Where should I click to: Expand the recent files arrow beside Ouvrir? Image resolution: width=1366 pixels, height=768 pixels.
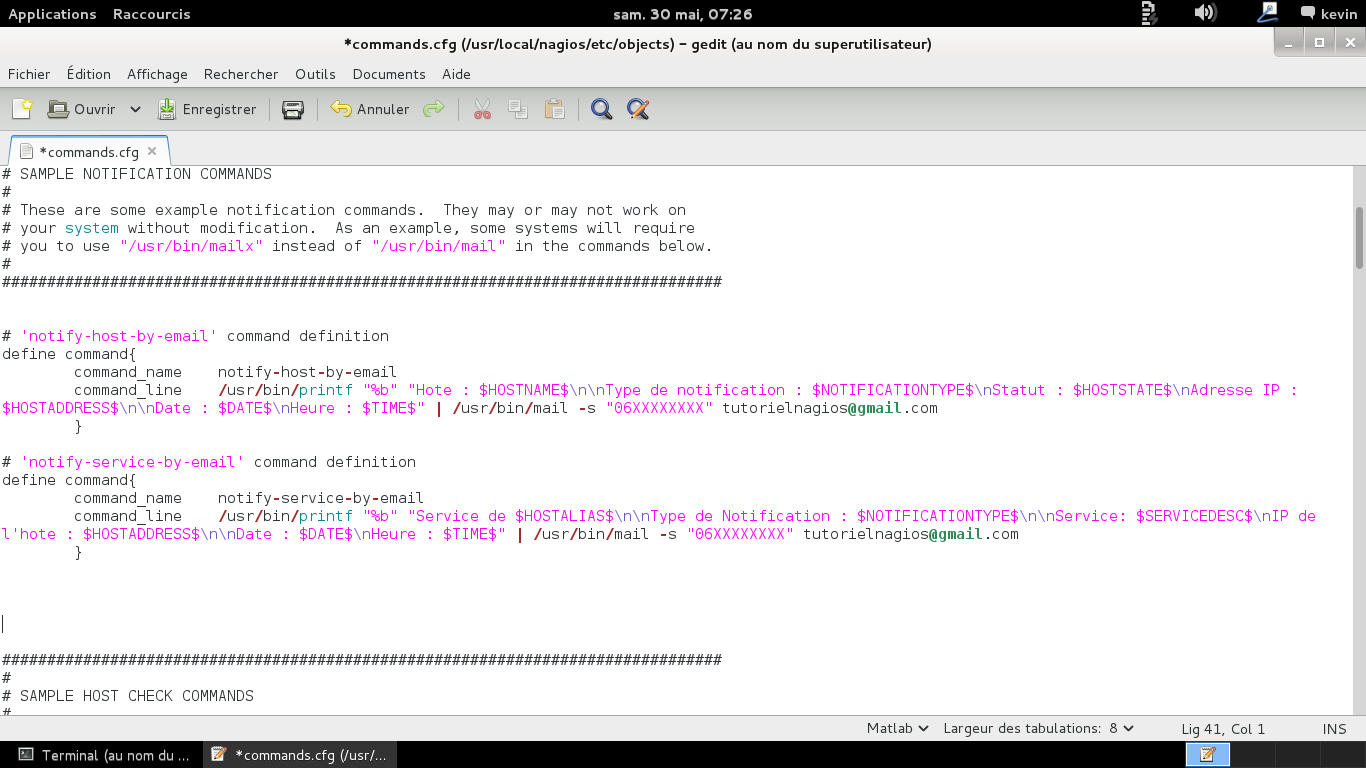pyautogui.click(x=135, y=109)
